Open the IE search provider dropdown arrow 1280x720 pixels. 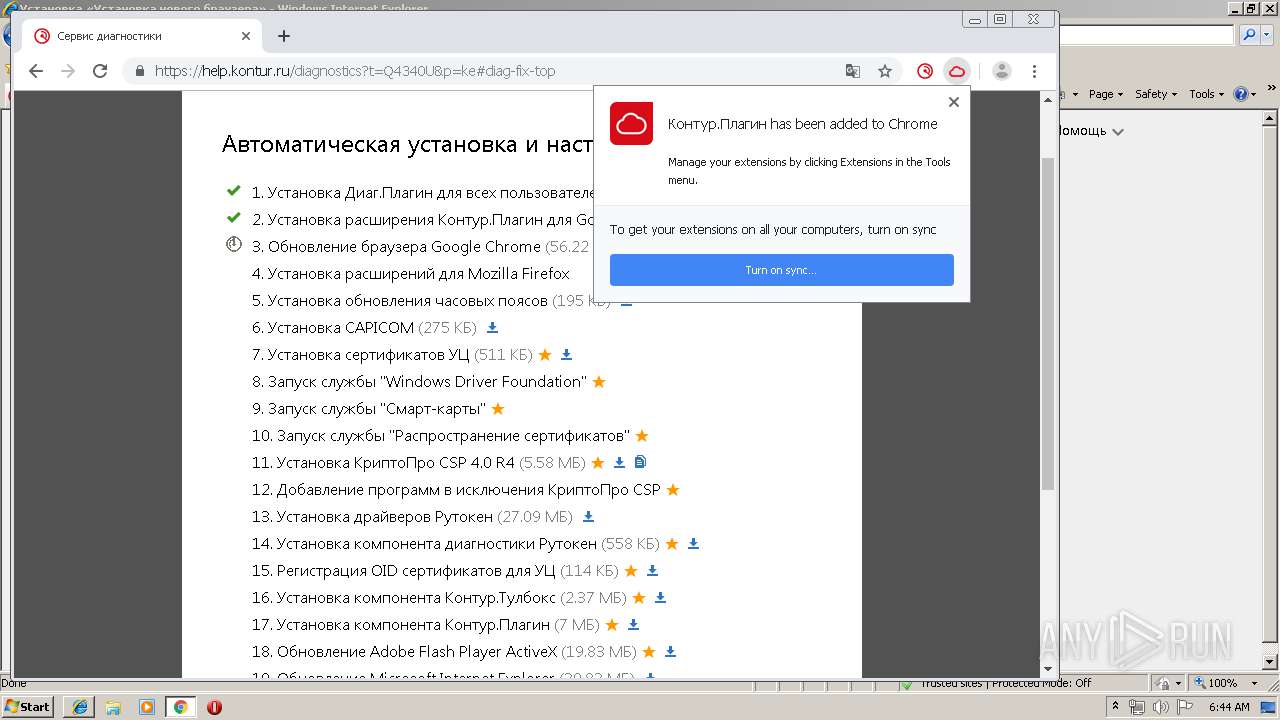click(x=1265, y=35)
